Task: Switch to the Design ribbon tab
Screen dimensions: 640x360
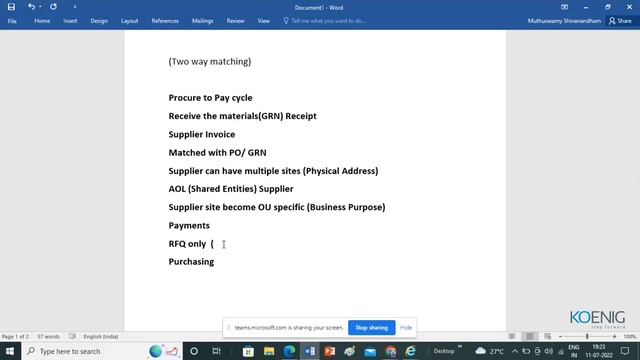Action: coord(99,21)
